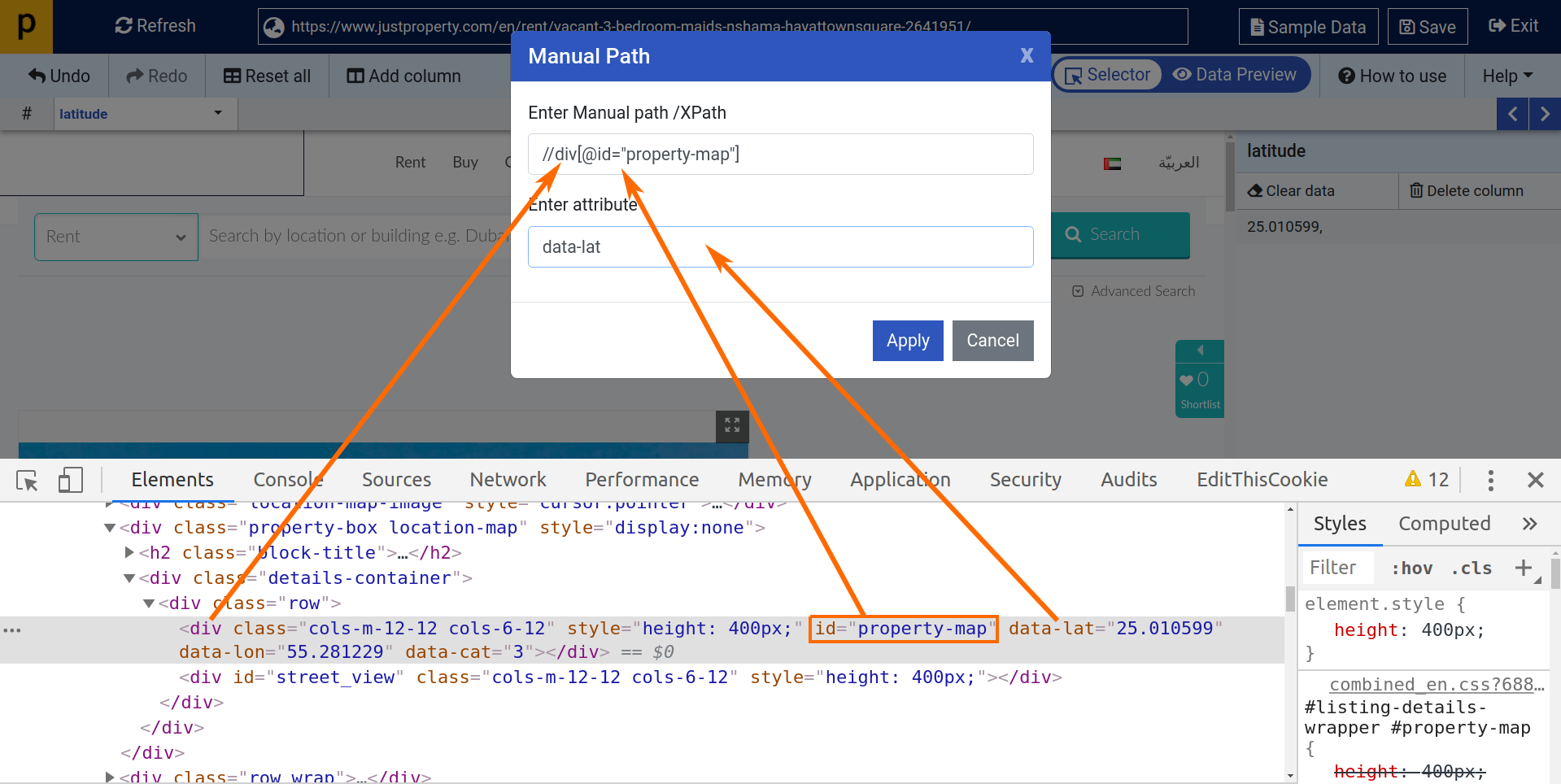Viewport: 1561px width, 784px height.
Task: Open DevTools three-dot options menu
Action: pyautogui.click(x=1490, y=480)
